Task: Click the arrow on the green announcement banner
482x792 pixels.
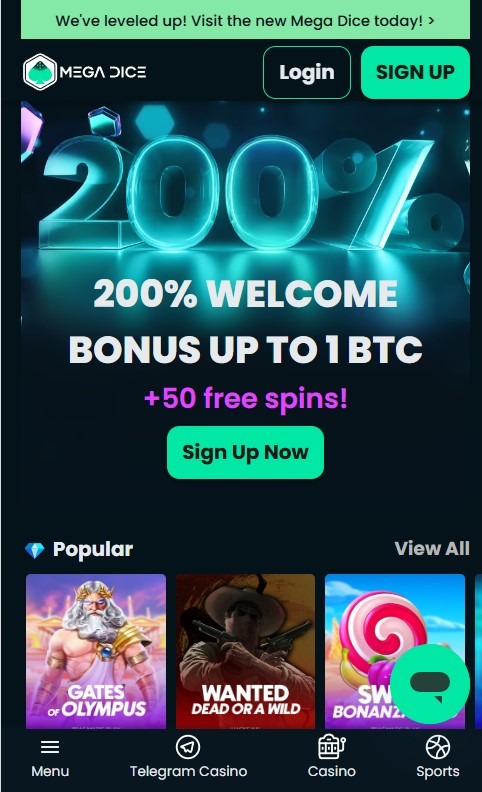Action: [431, 21]
